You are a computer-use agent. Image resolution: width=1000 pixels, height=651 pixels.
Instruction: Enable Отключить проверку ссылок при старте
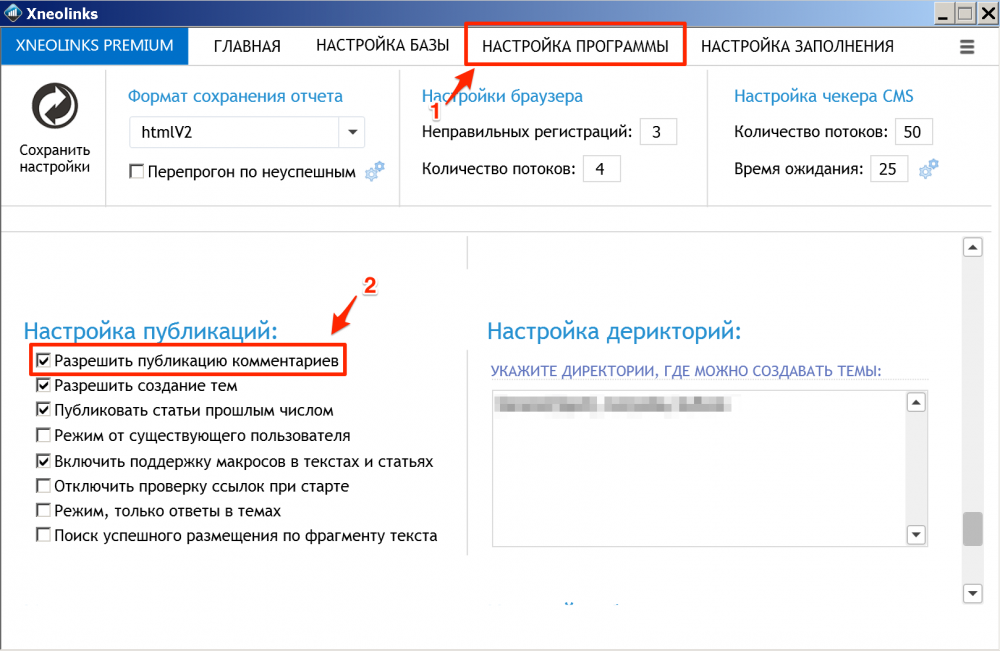click(43, 486)
